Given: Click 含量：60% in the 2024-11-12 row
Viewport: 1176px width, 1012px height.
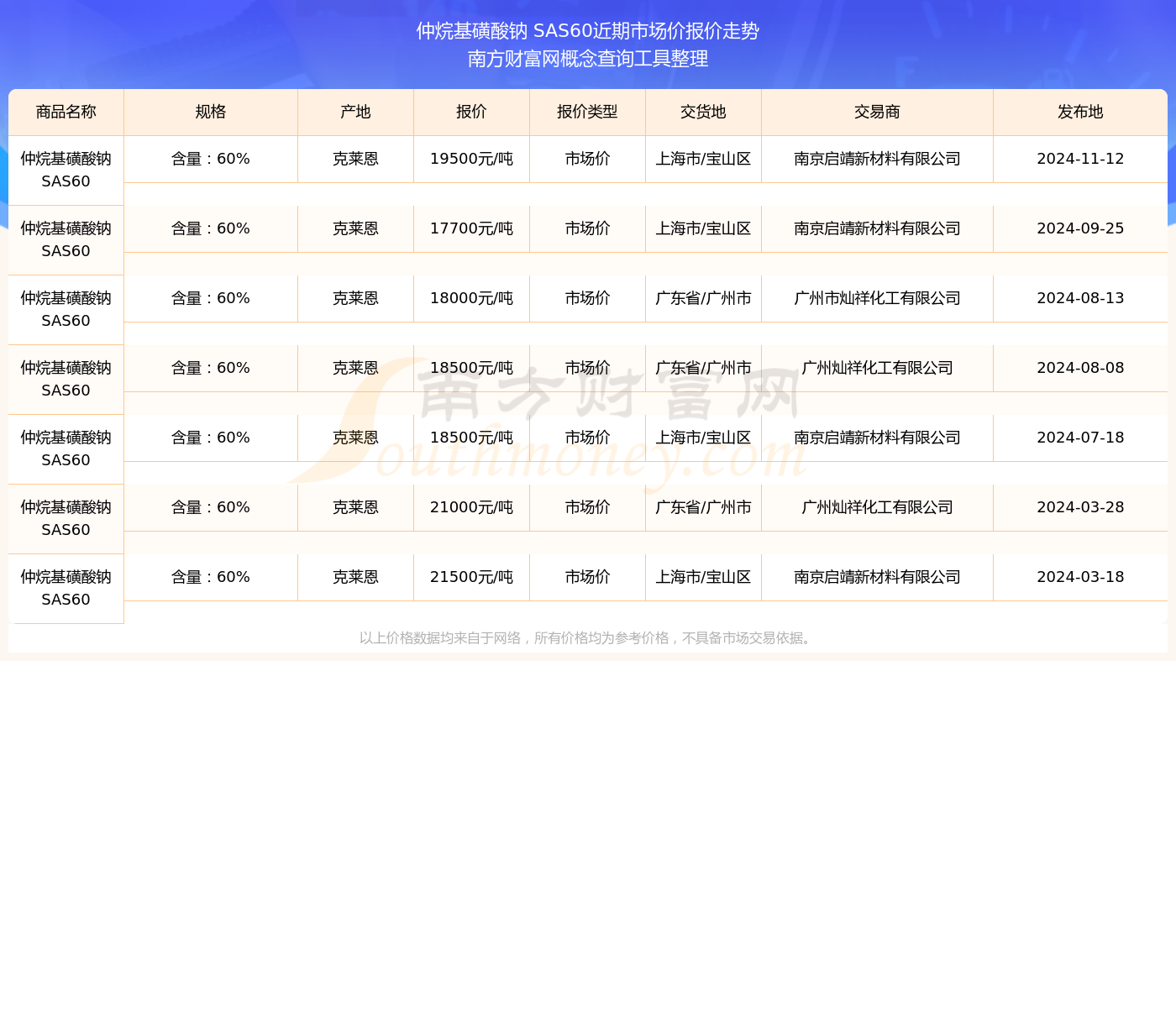Looking at the screenshot, I should click(211, 160).
